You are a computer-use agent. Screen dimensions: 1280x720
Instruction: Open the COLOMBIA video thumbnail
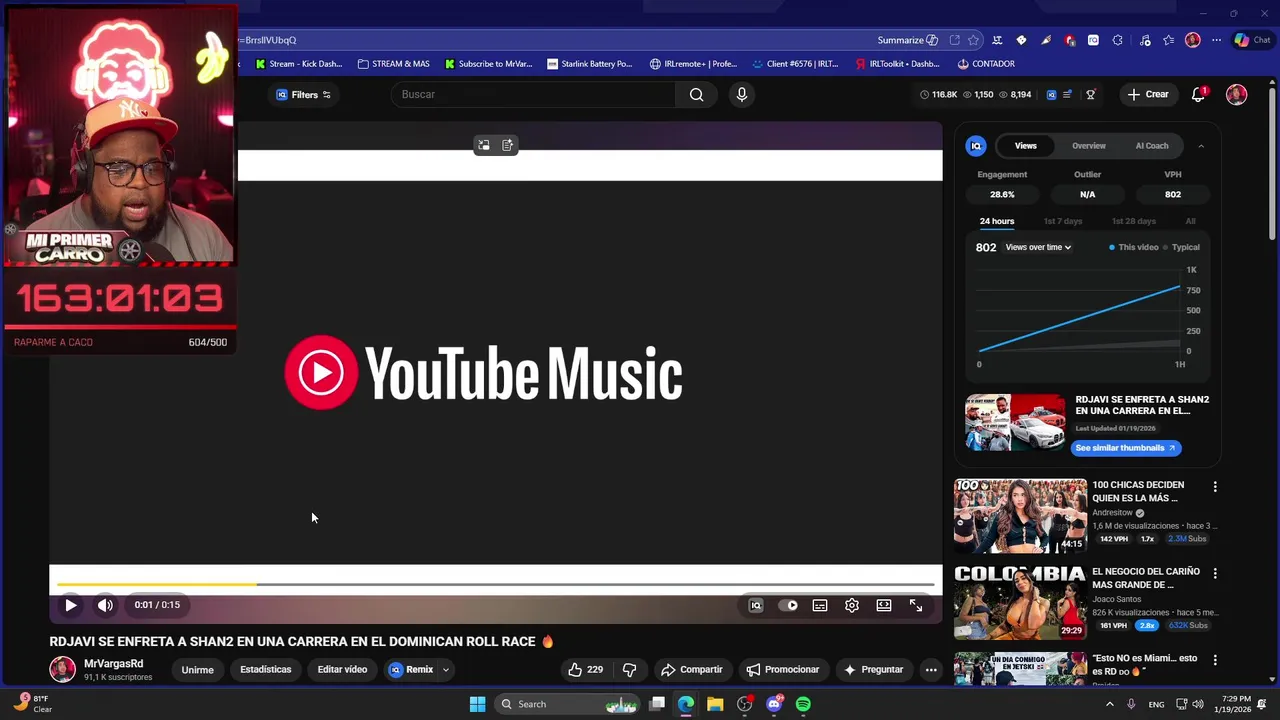1020,602
